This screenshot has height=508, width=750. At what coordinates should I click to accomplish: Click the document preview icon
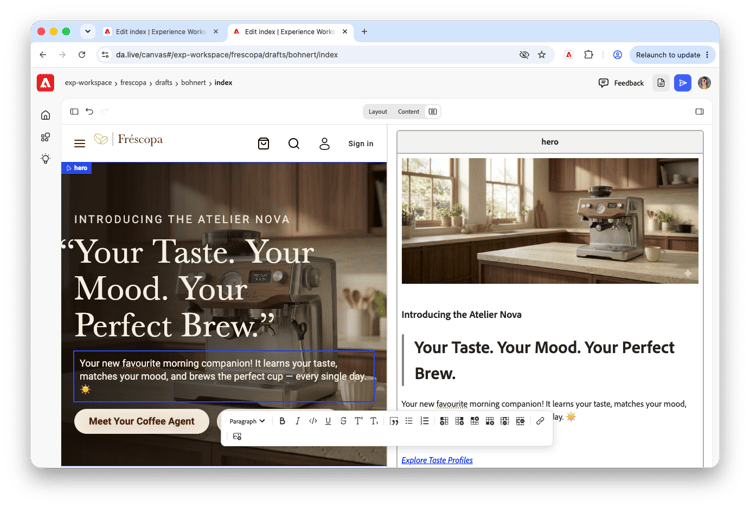661,83
